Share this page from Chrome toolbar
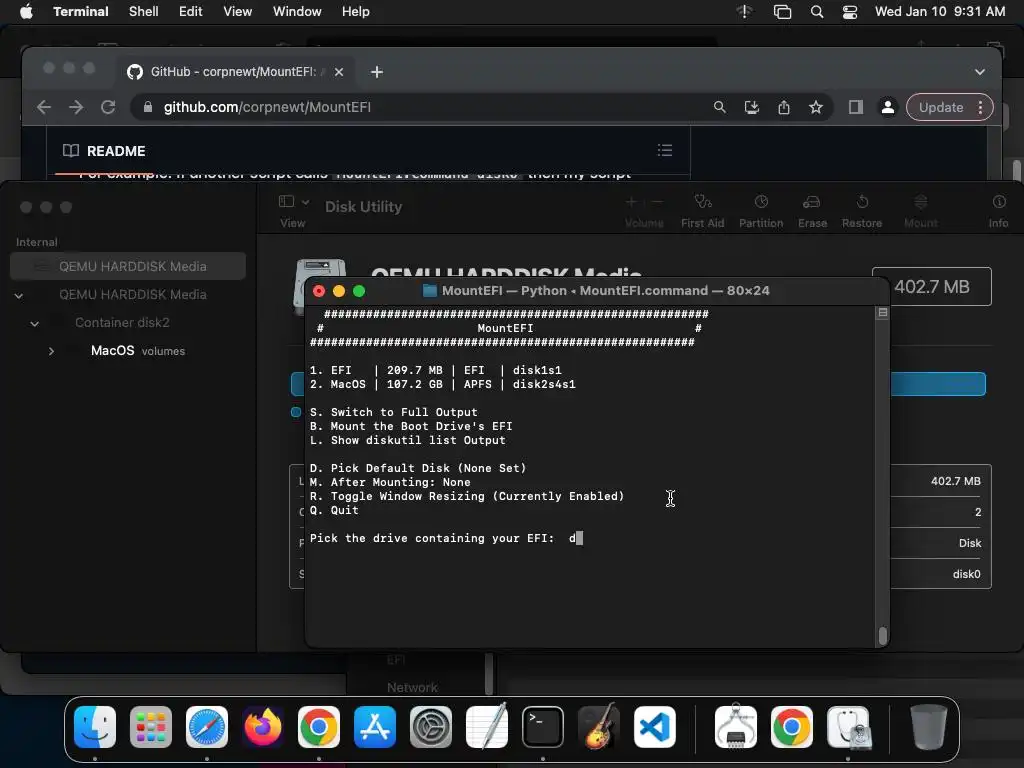This screenshot has height=768, width=1024. coord(784,107)
